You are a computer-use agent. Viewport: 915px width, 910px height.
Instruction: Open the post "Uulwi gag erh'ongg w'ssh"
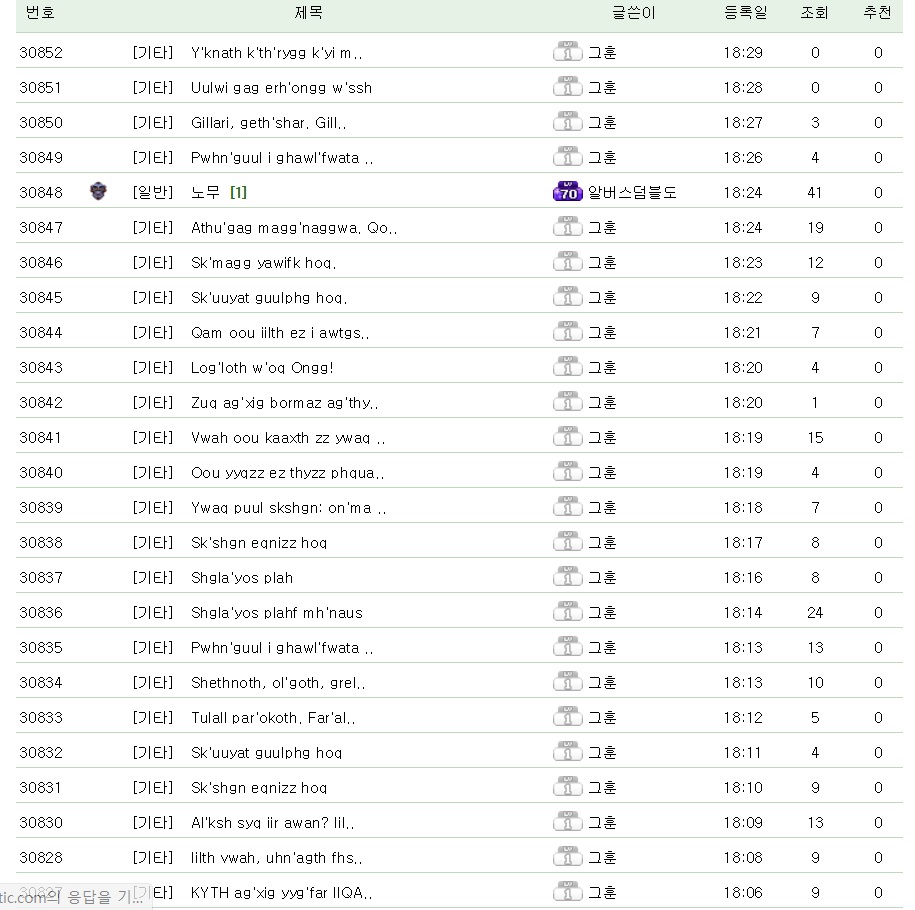281,87
